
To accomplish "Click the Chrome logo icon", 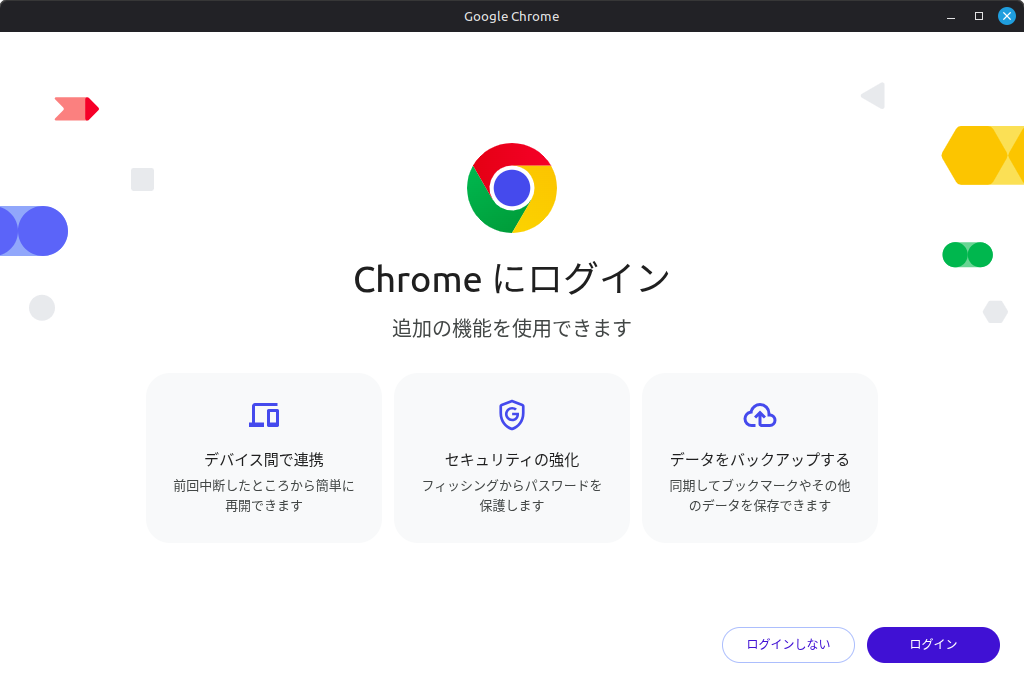I will [x=512, y=188].
